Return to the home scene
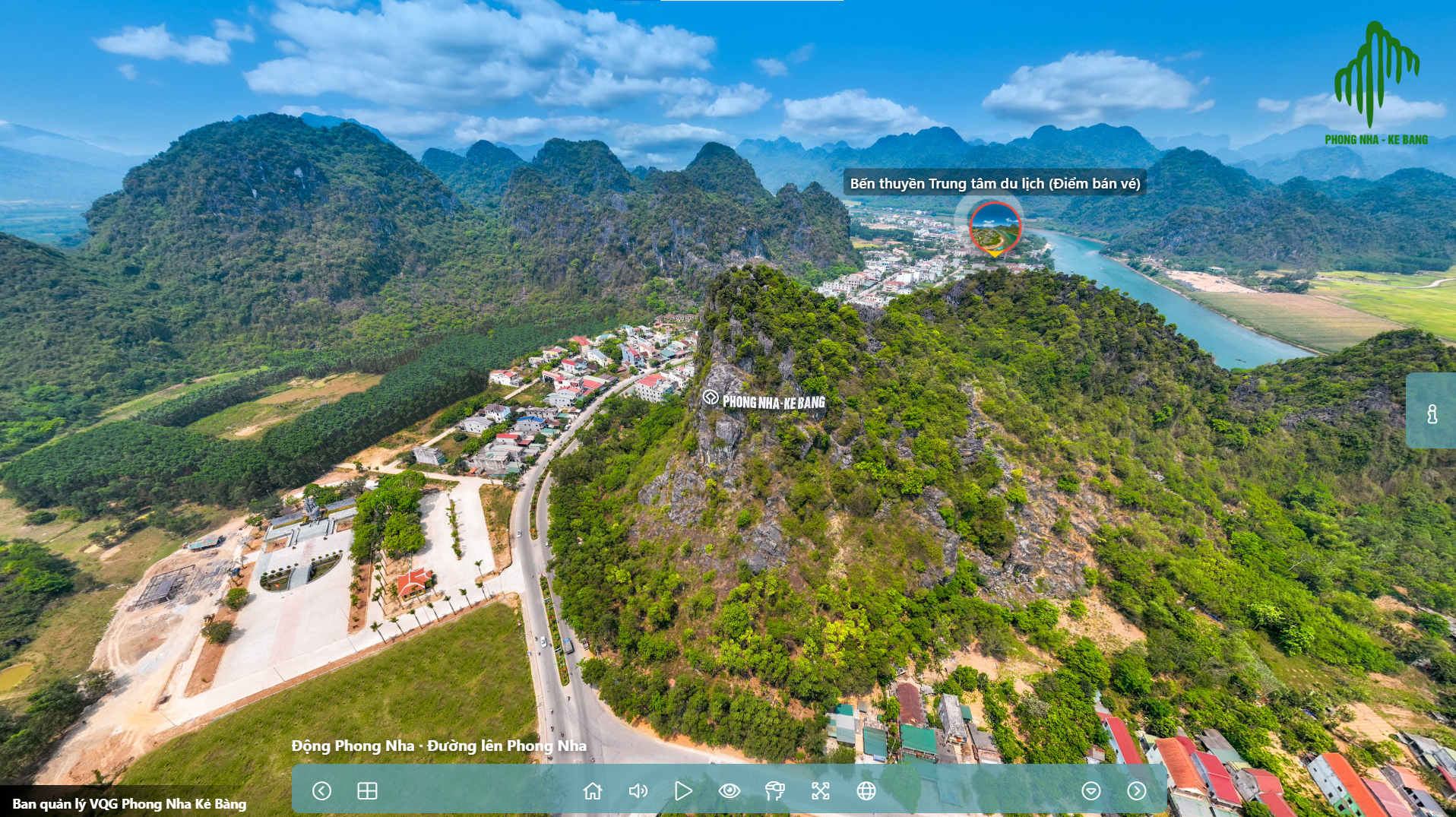 [x=593, y=791]
